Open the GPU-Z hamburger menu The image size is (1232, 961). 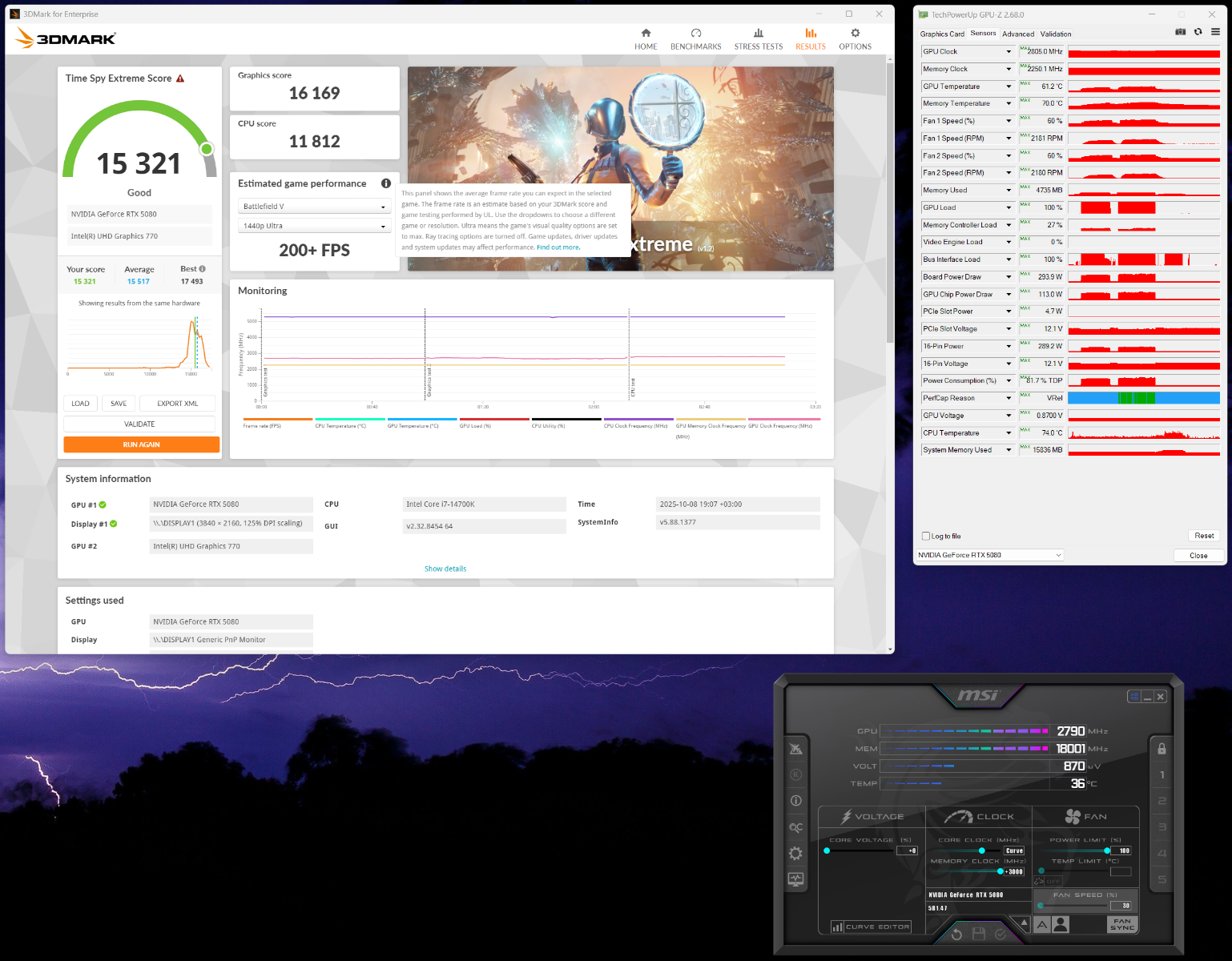tap(1215, 32)
